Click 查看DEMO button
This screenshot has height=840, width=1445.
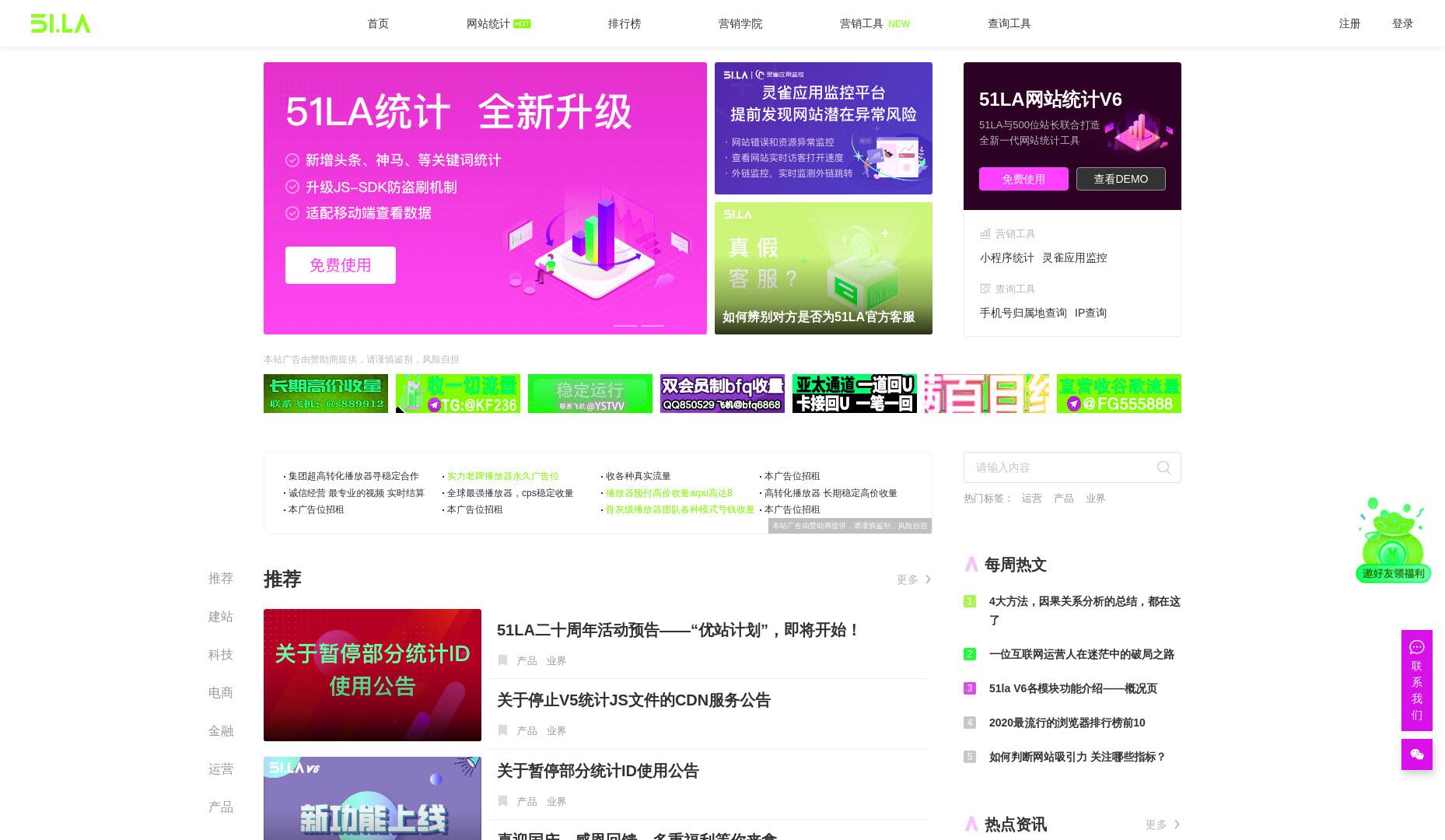tap(1121, 179)
